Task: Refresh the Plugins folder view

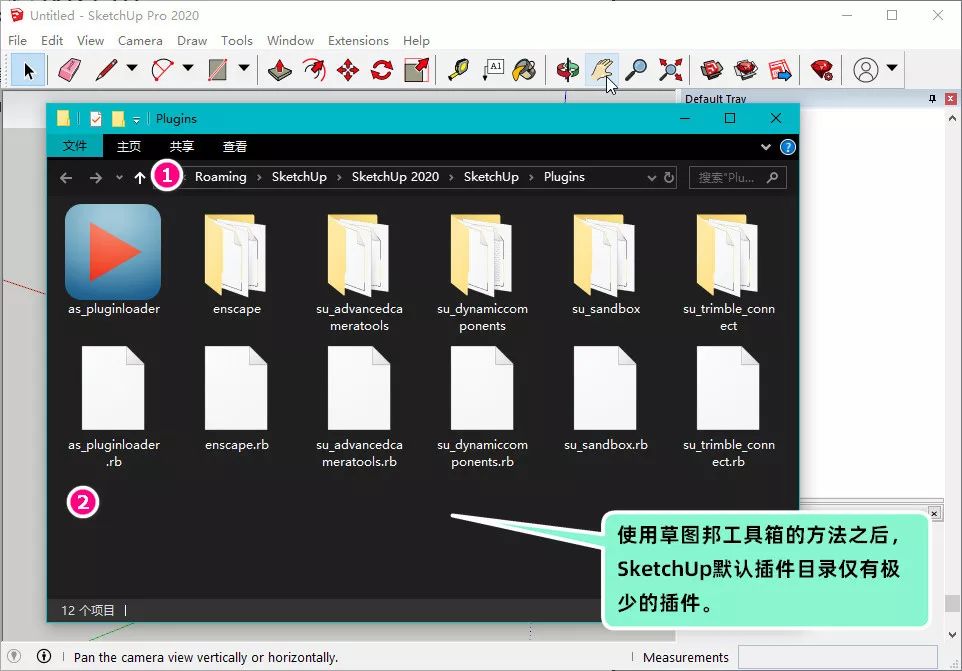Action: 669,178
